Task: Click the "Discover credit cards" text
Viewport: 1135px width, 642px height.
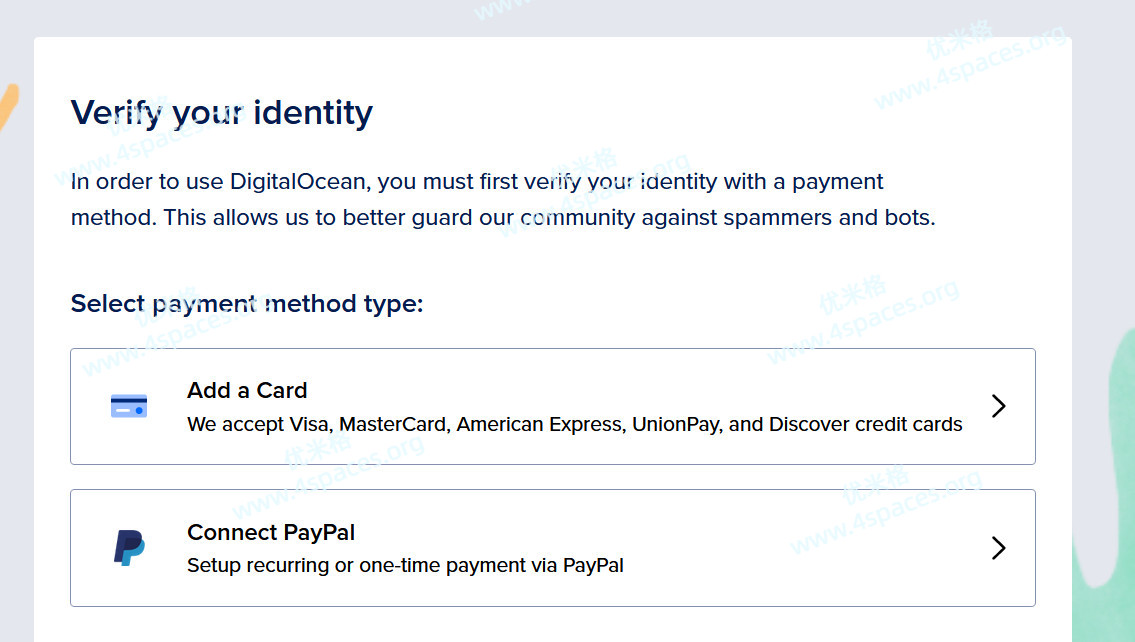Action: (865, 424)
